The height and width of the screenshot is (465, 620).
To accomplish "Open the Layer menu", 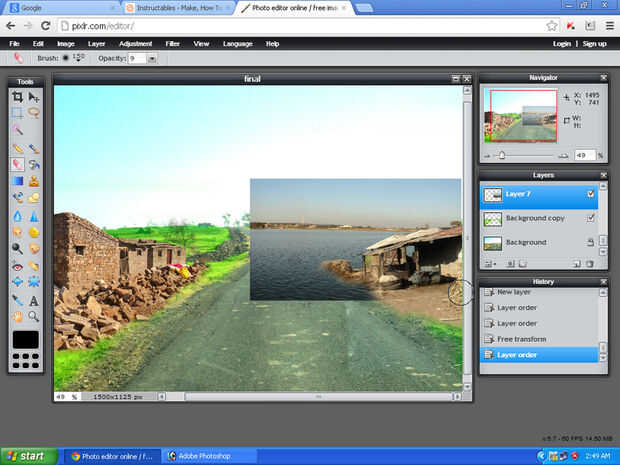I will (96, 44).
